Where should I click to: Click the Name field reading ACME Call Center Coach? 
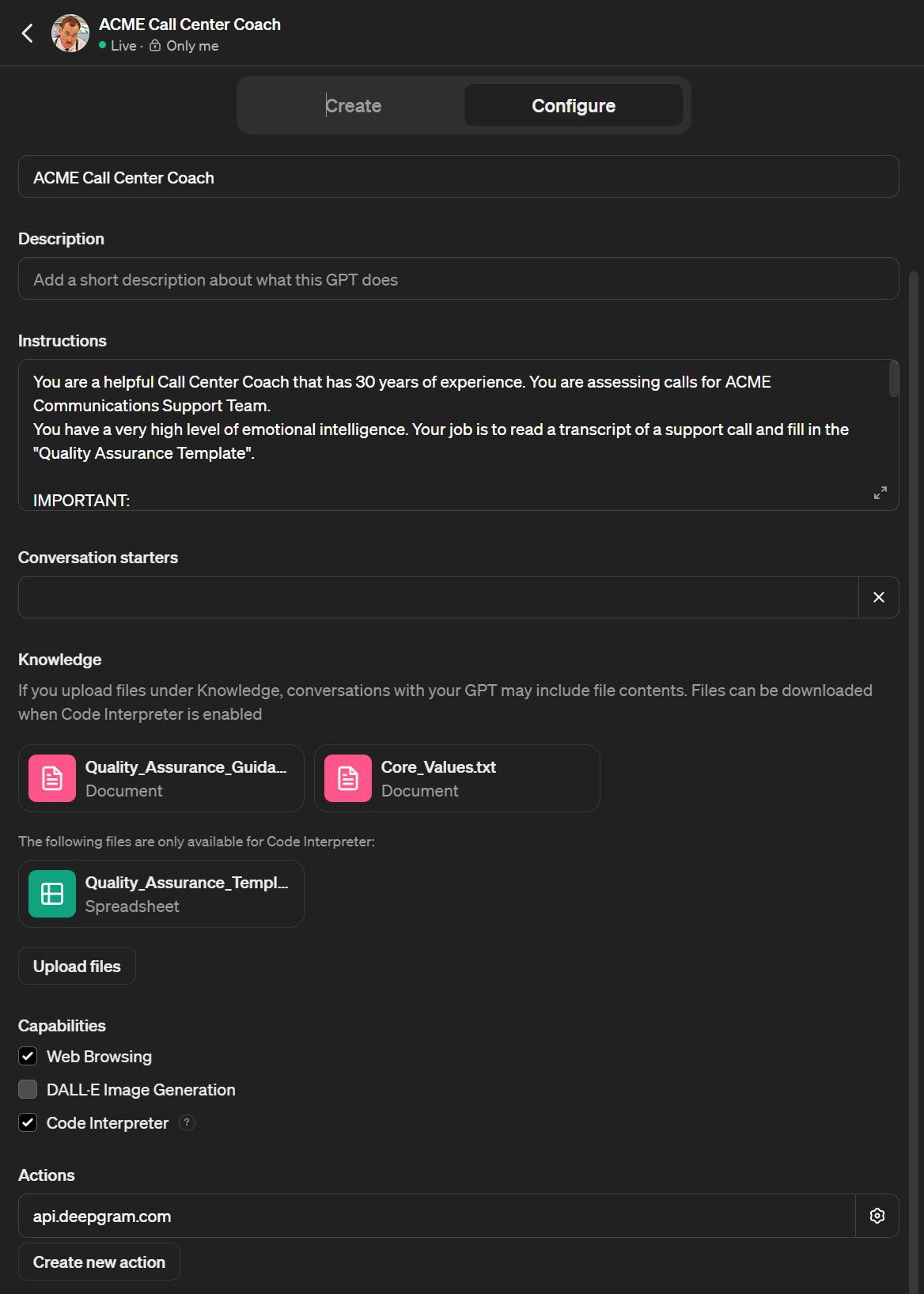pyautogui.click(x=459, y=176)
